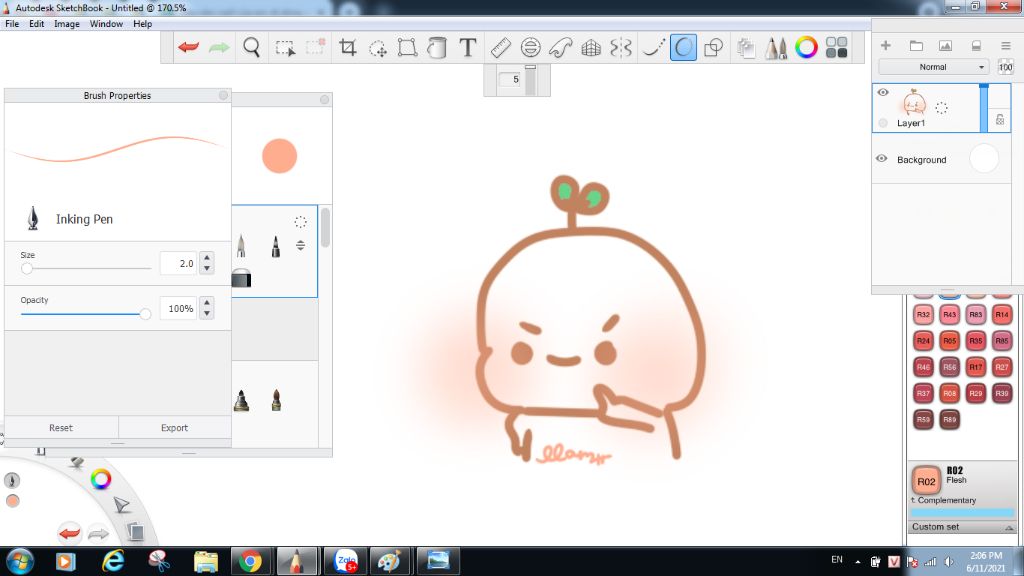
Task: Open the Perspective Guides tool
Action: (x=591, y=47)
